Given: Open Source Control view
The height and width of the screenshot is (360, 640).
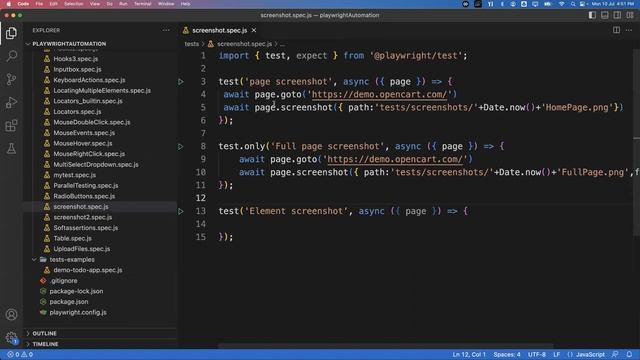Looking at the screenshot, I should click(x=11, y=79).
